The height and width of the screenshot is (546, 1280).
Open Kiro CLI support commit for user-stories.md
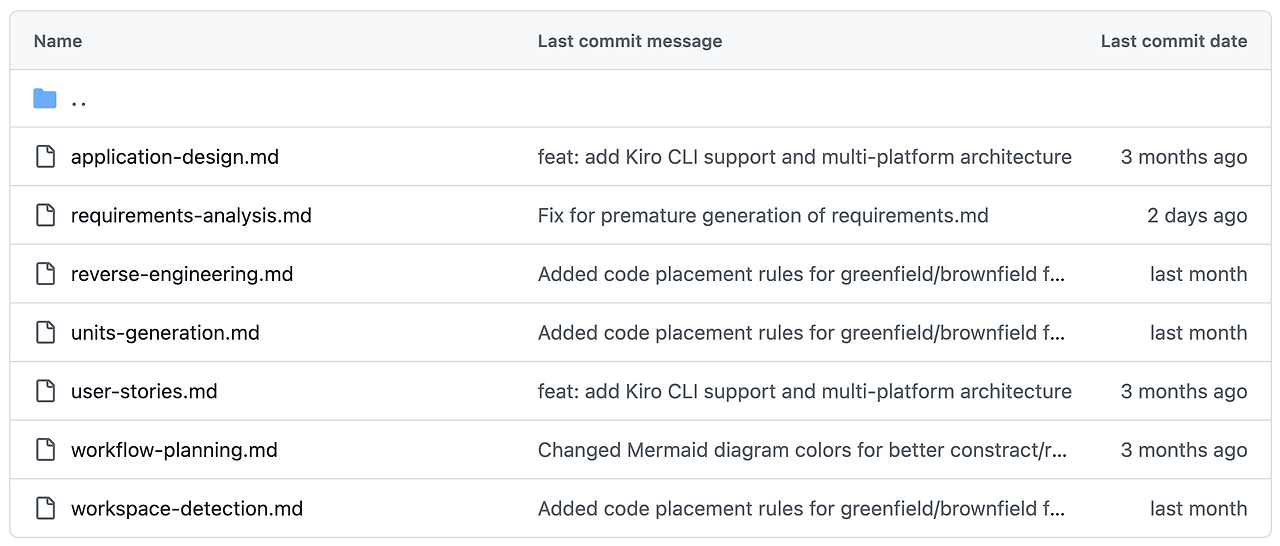(x=804, y=391)
